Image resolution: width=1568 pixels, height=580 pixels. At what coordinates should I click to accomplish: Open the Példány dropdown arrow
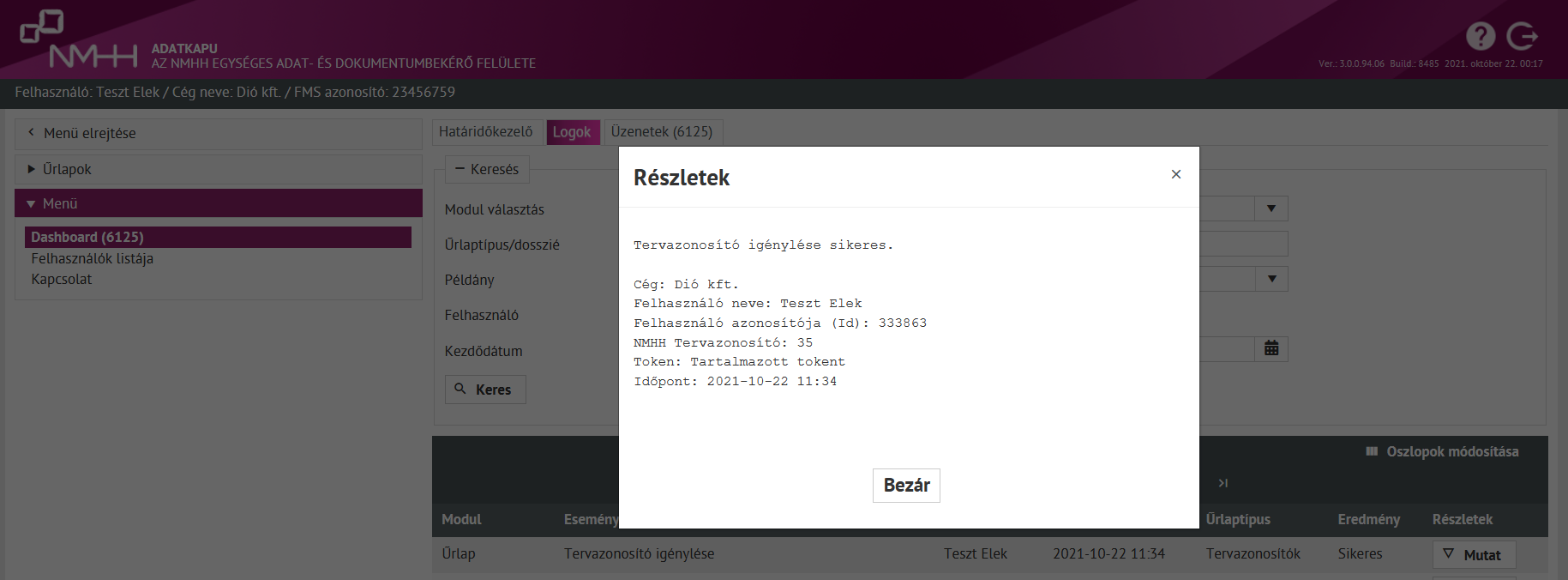point(1271,279)
